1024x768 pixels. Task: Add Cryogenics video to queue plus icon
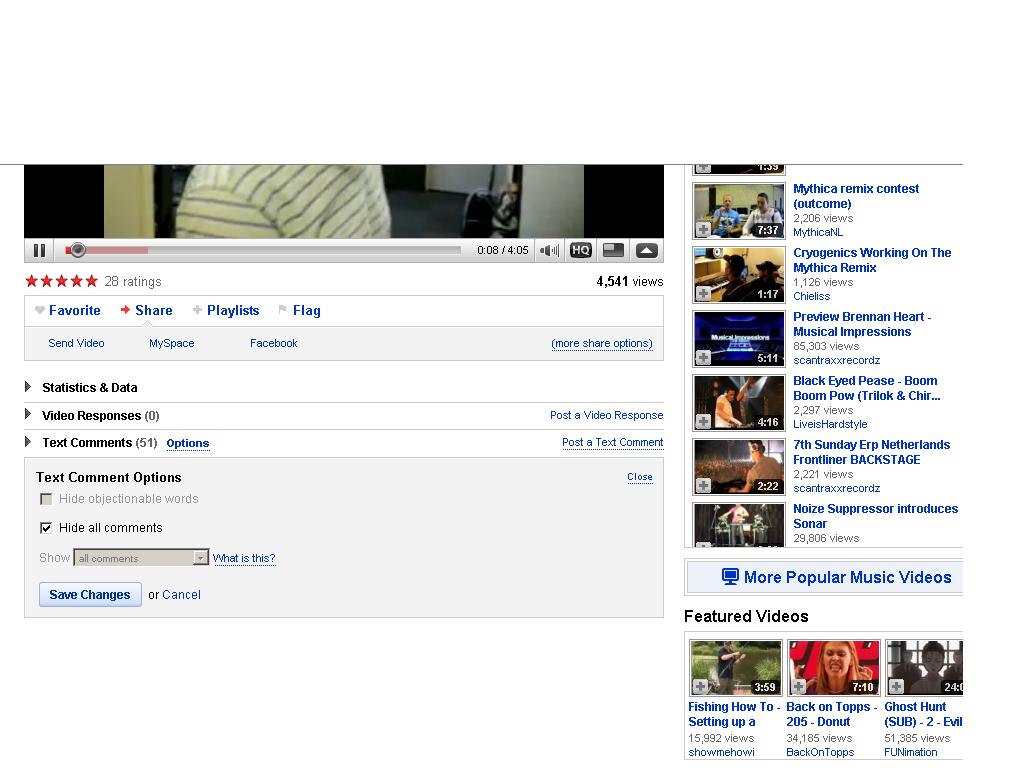[x=703, y=294]
